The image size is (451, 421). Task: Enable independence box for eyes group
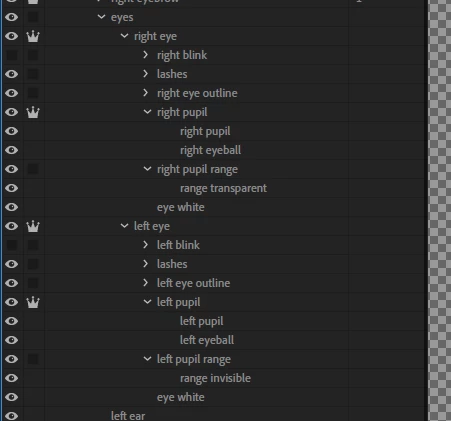pos(33,17)
